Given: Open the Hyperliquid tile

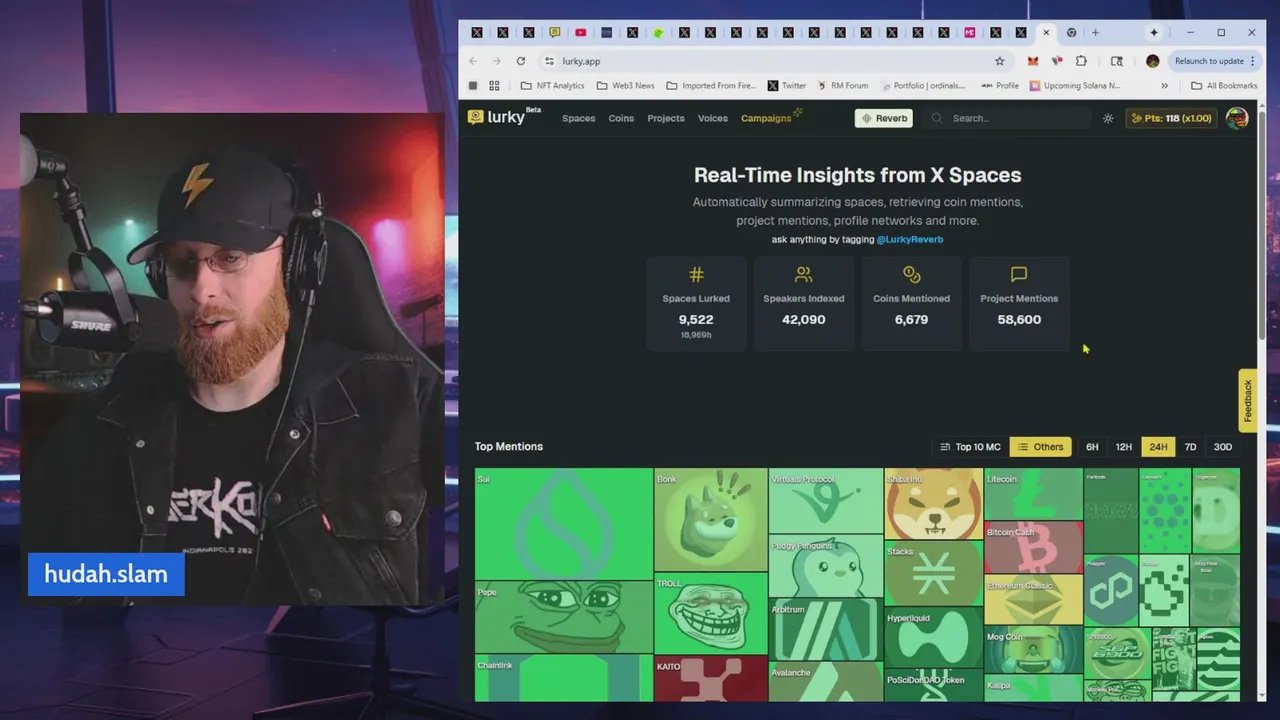Looking at the screenshot, I should [x=934, y=638].
